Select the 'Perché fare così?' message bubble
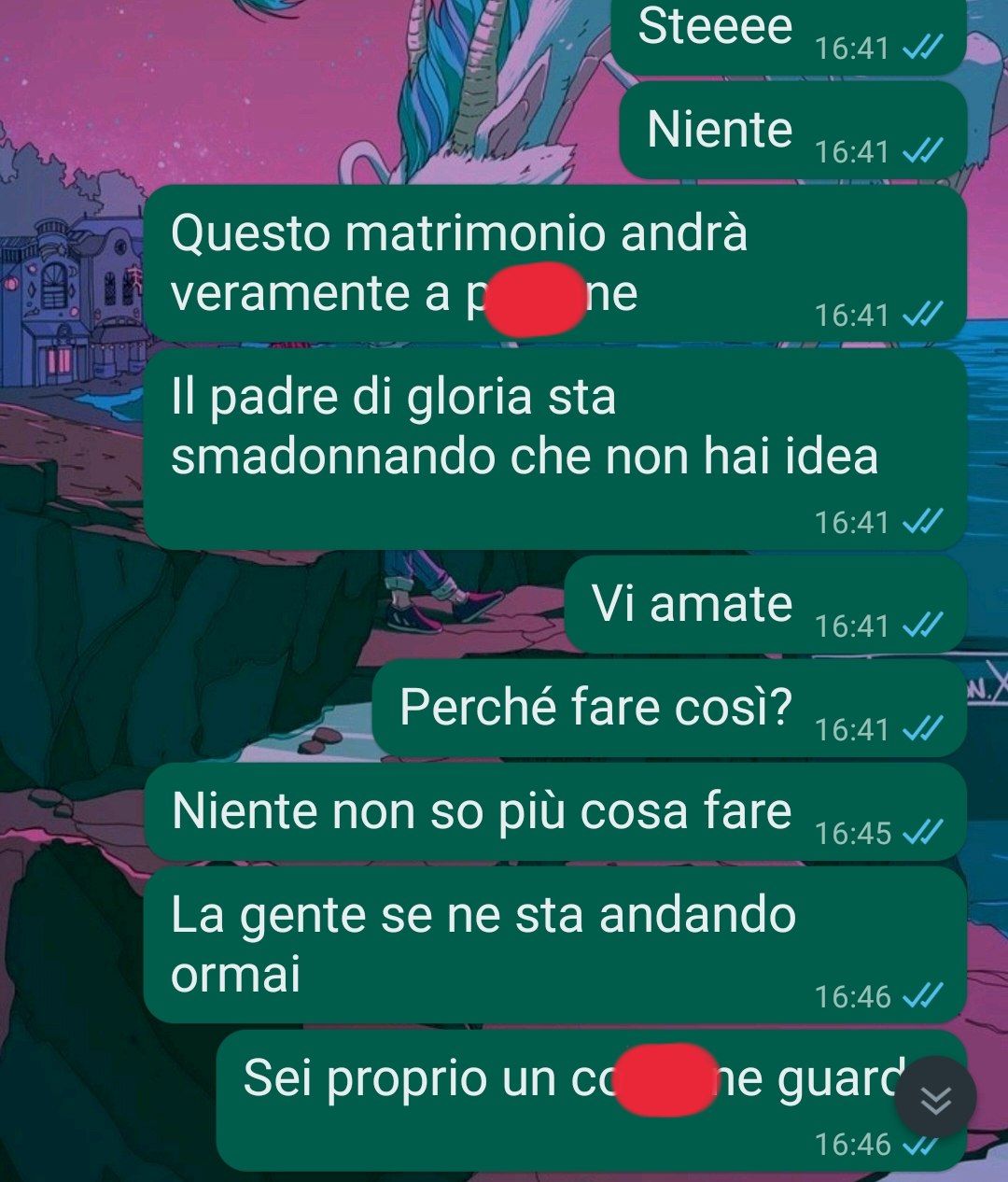Image resolution: width=1008 pixels, height=1182 pixels. pos(669,709)
